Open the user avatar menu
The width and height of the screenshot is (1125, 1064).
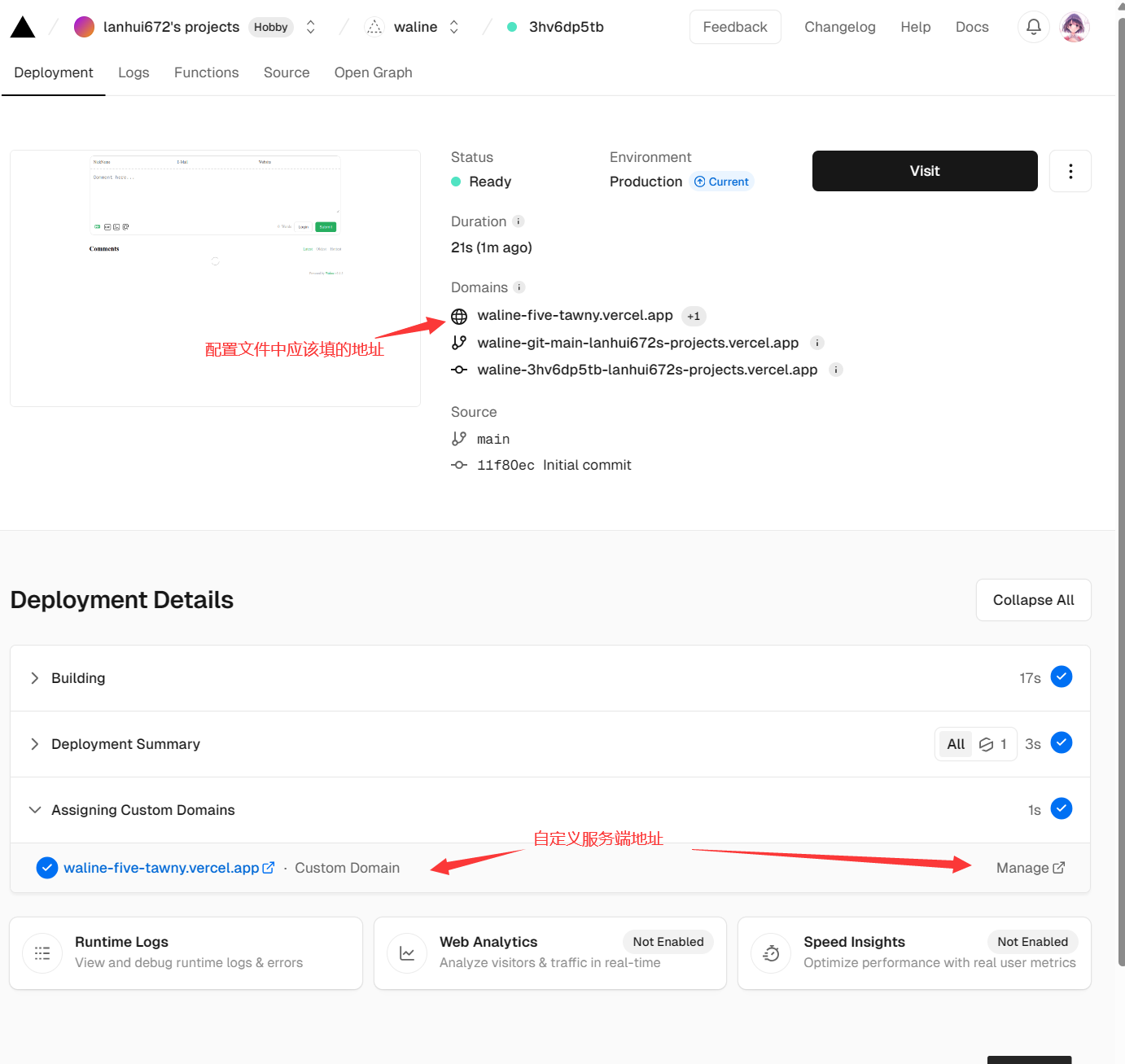pos(1075,27)
